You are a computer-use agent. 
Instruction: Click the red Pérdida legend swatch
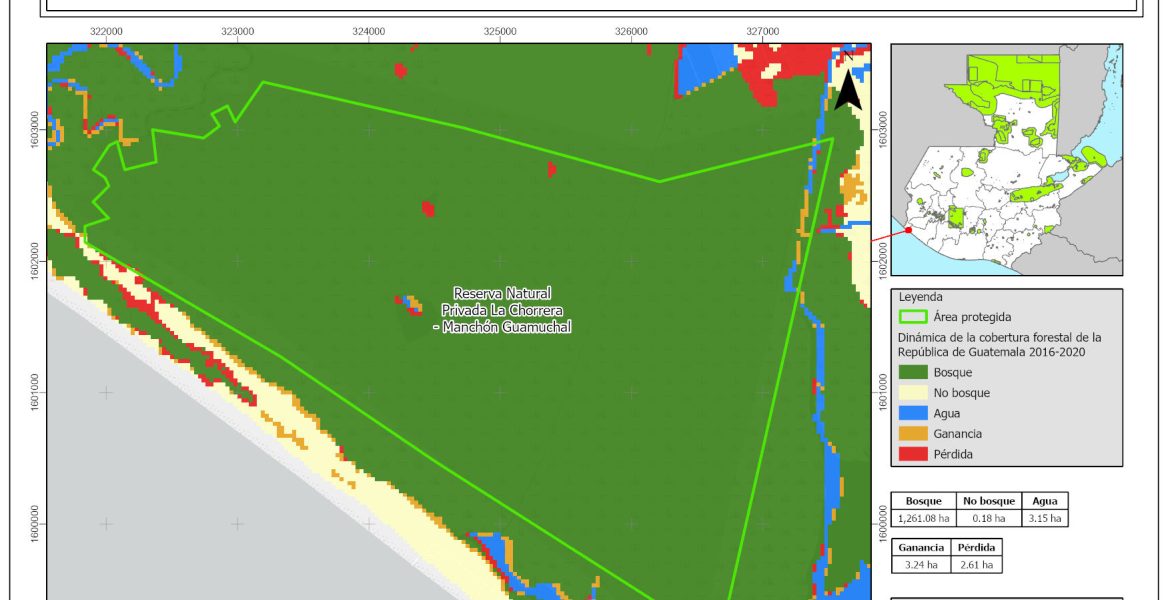(x=914, y=454)
